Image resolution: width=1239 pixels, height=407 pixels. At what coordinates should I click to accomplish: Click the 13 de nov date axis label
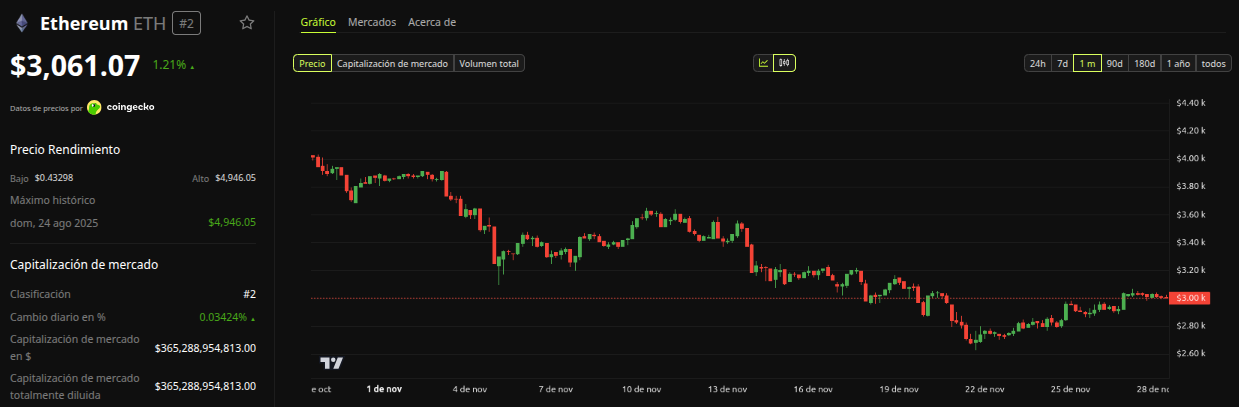727,389
